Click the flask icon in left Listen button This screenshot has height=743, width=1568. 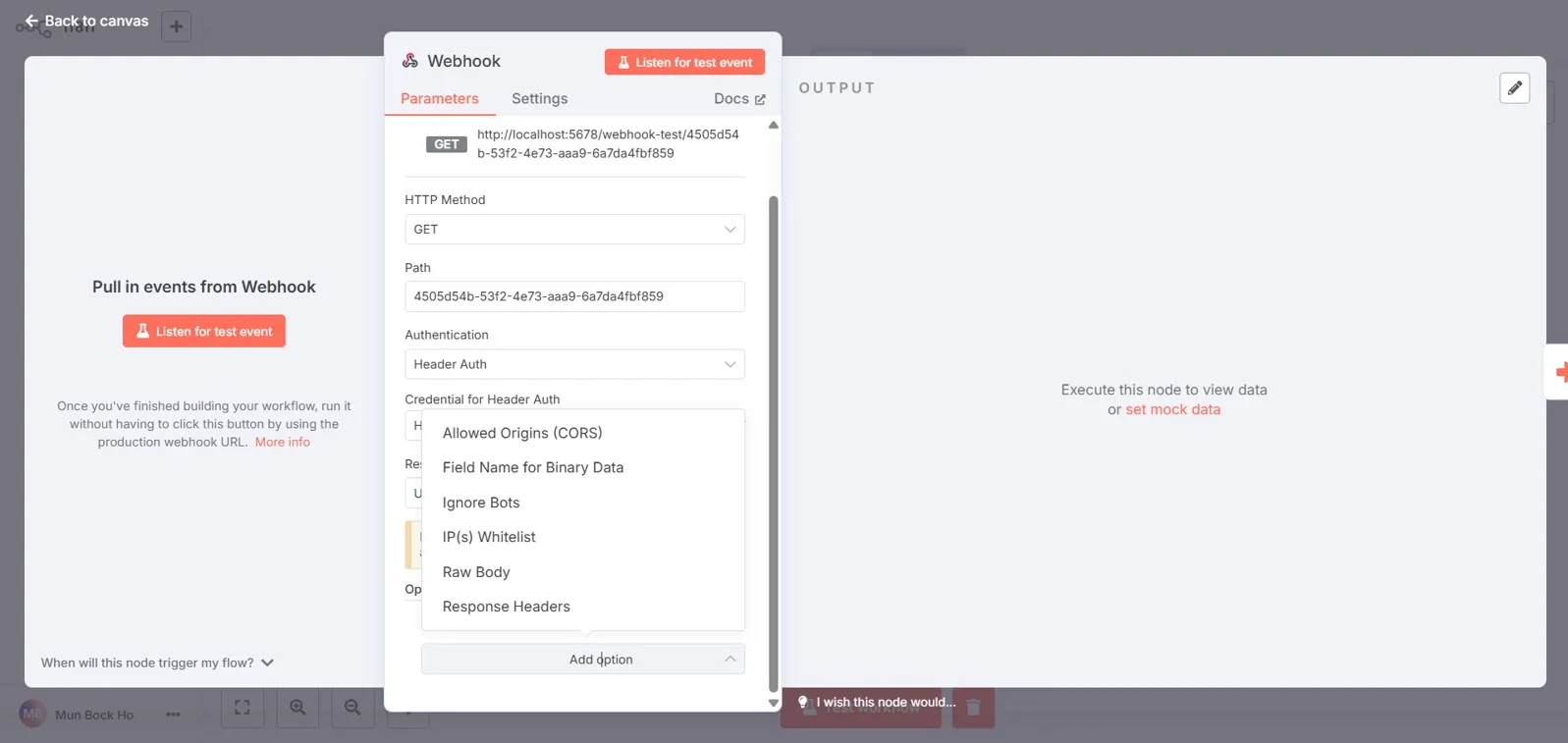(x=142, y=331)
